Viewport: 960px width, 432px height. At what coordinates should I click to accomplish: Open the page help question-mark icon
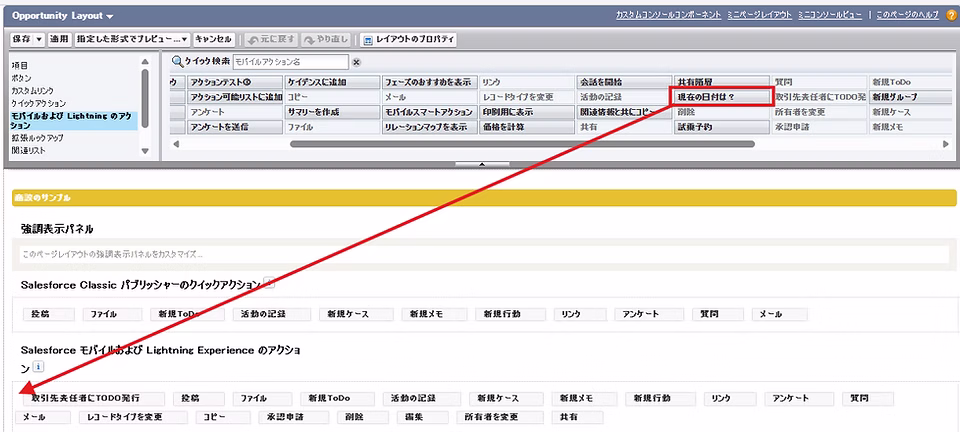[x=951, y=16]
